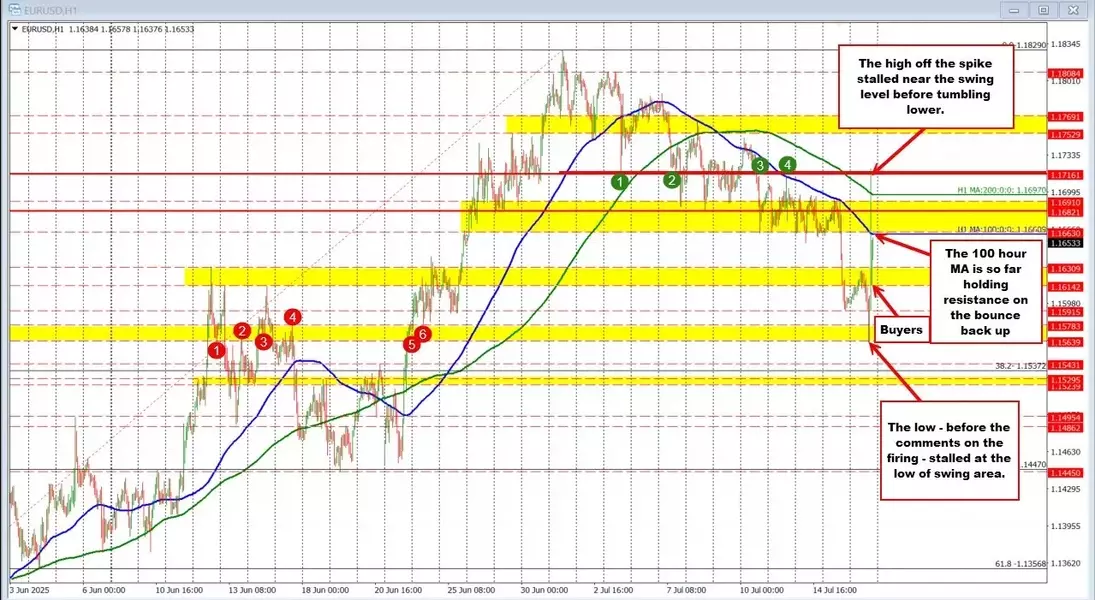
Task: Click the OHLC quote text in chart header
Action: (132, 29)
